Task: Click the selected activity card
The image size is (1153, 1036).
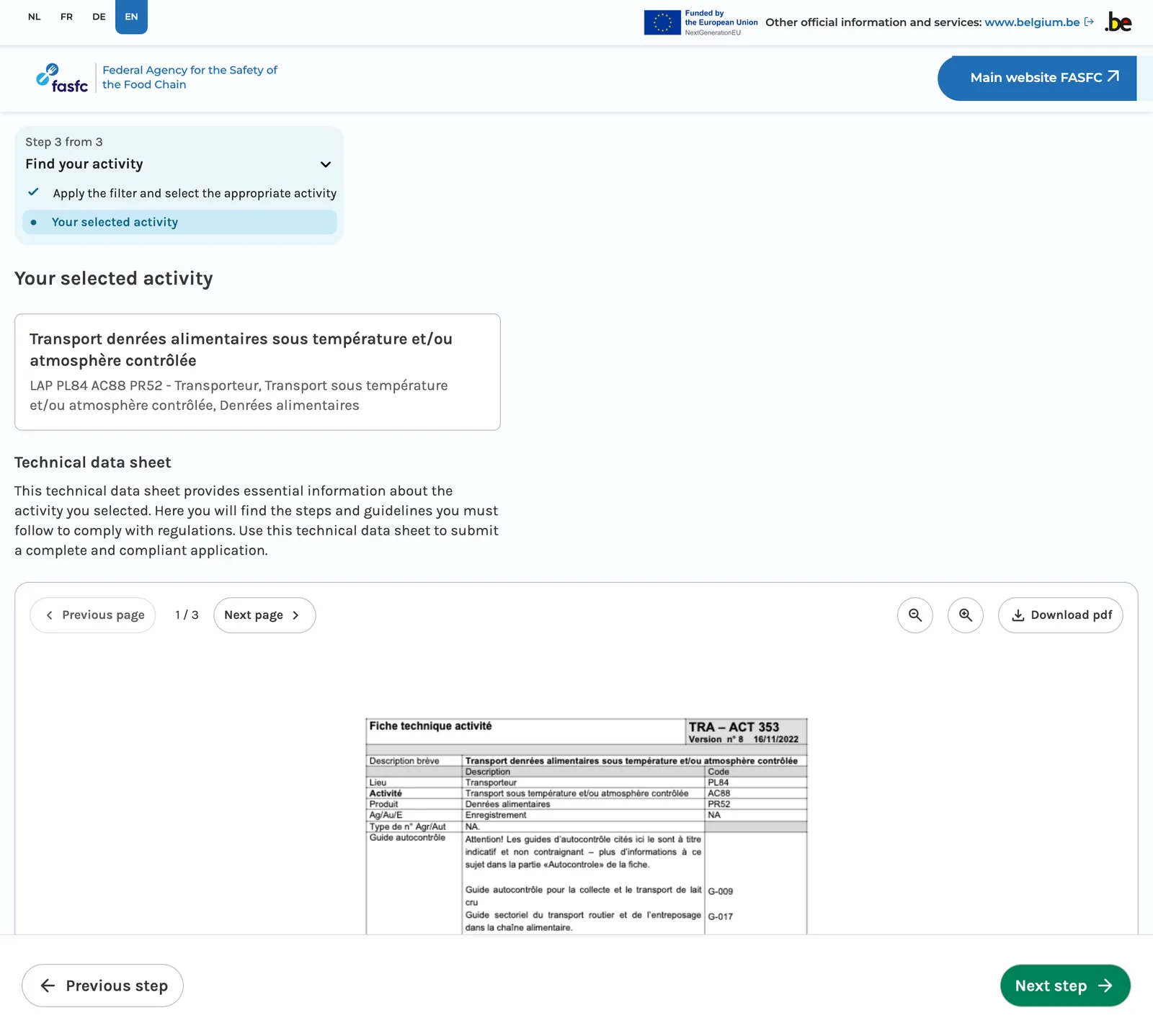Action: click(x=257, y=372)
